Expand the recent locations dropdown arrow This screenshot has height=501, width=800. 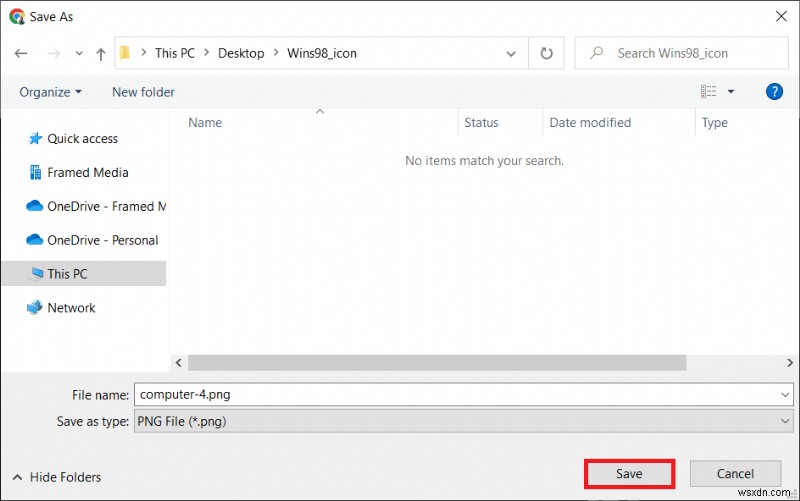79,53
